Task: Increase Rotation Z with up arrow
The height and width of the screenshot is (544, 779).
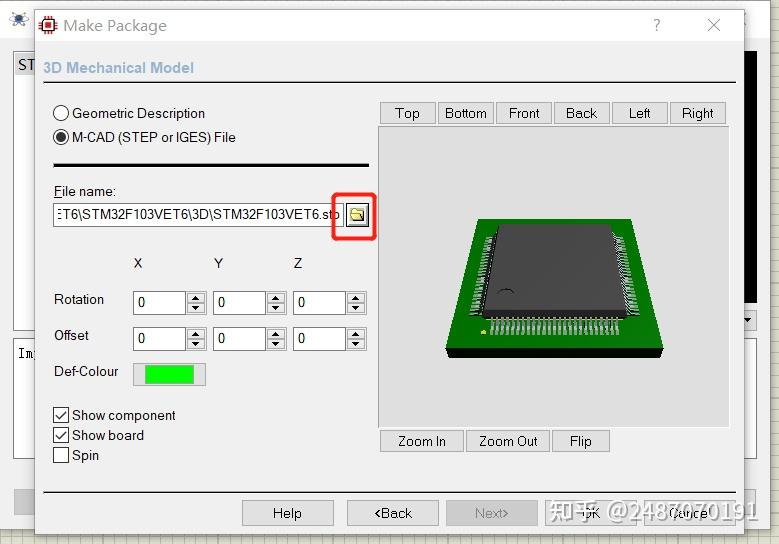Action: (x=356, y=298)
